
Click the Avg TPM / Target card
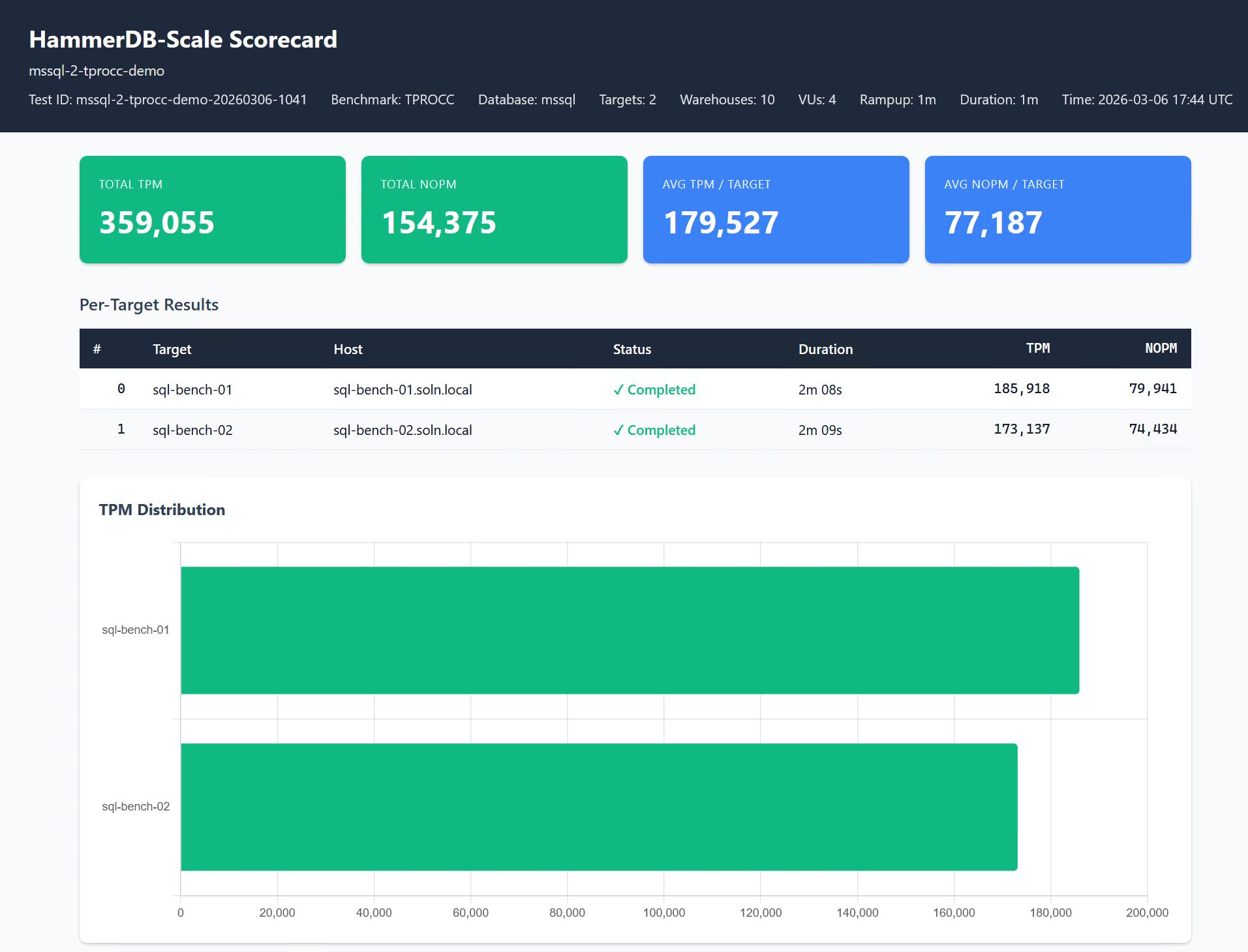coord(776,209)
